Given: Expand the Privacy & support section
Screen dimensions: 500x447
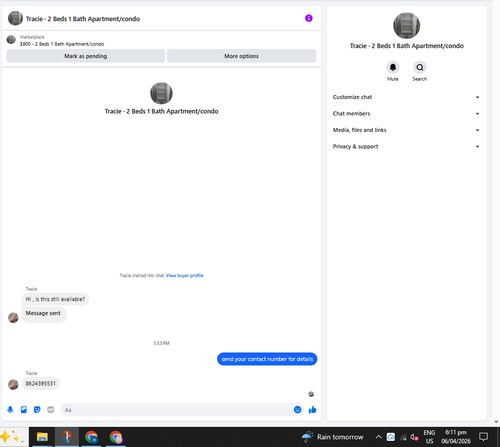Looking at the screenshot, I should click(x=406, y=146).
